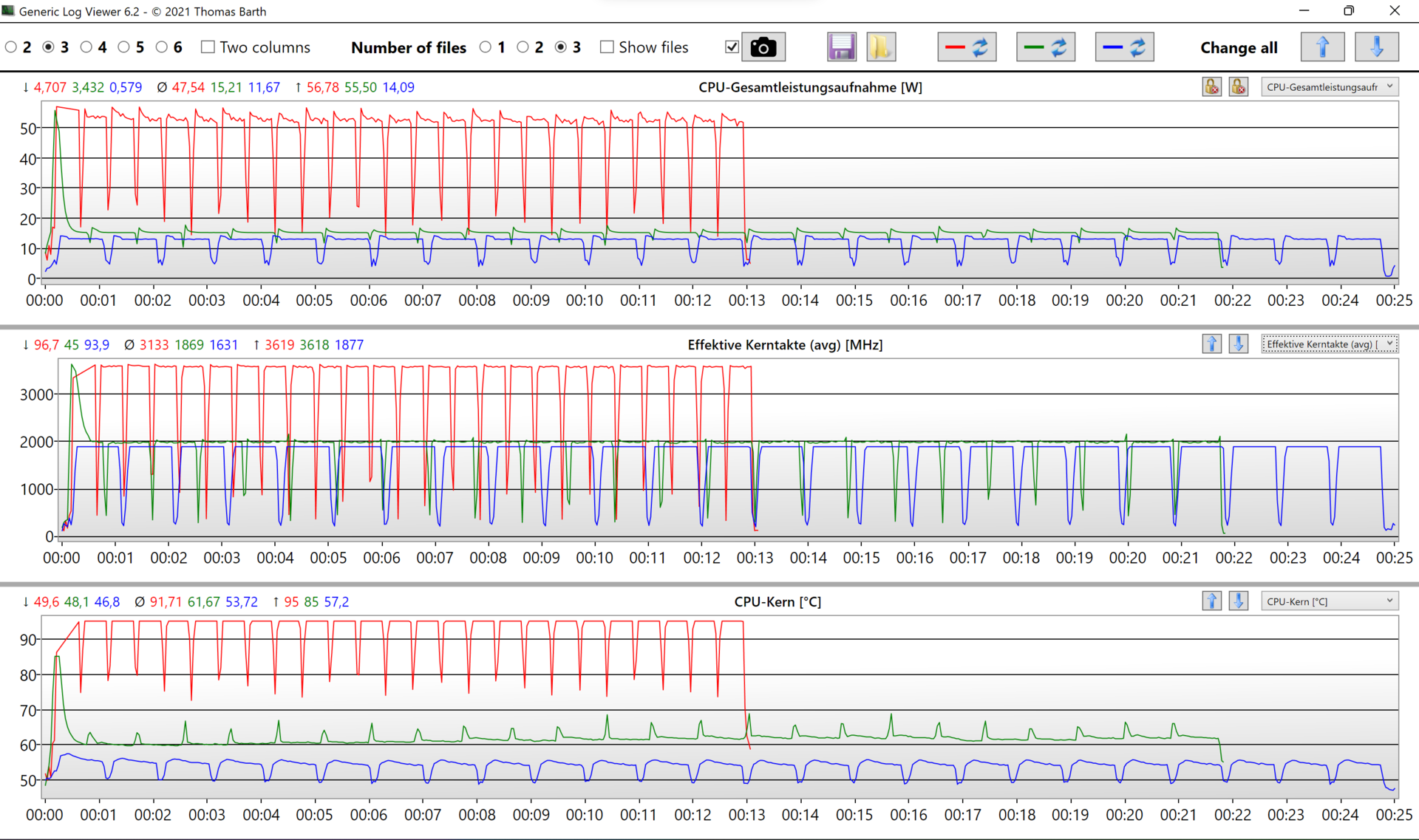Screen dimensions: 1419x840
Task: Click the purple floppy disk save icon
Action: [841, 47]
